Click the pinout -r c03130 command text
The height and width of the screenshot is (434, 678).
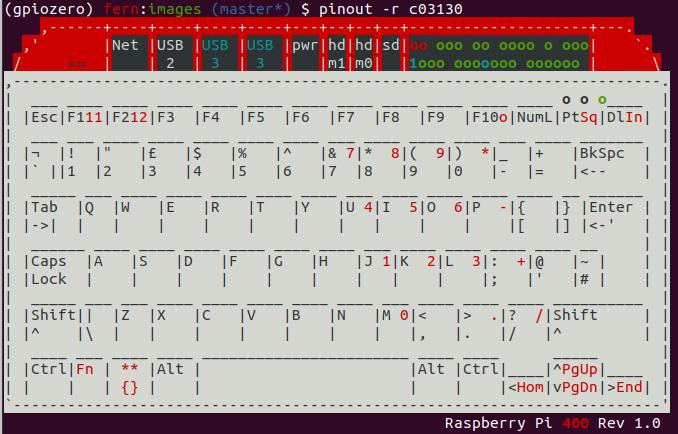391,10
